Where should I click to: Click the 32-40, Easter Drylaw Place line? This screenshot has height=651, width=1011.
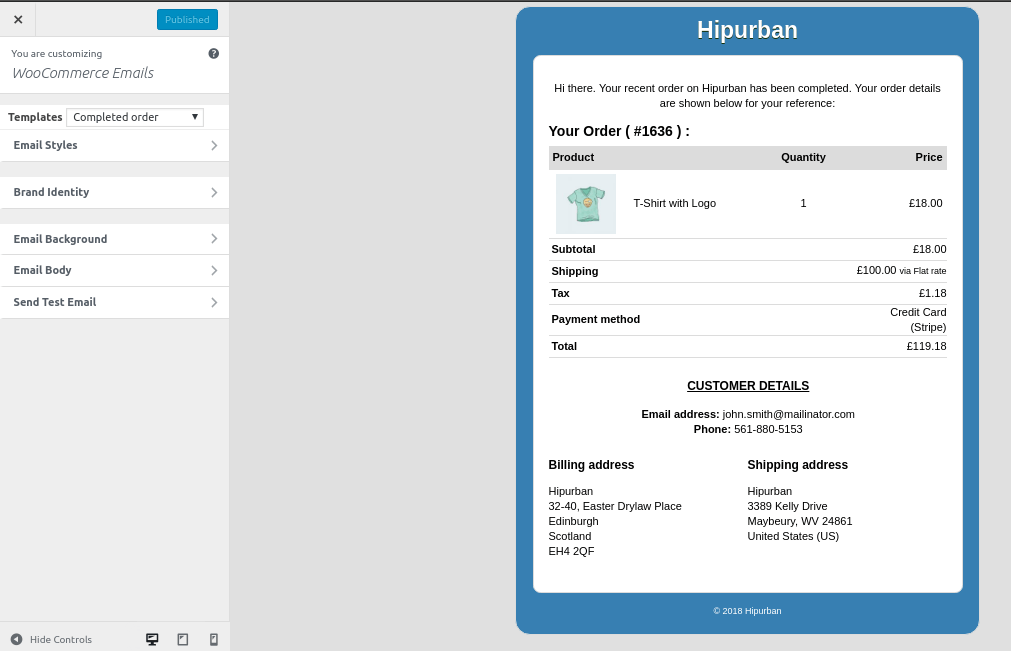pyautogui.click(x=614, y=507)
